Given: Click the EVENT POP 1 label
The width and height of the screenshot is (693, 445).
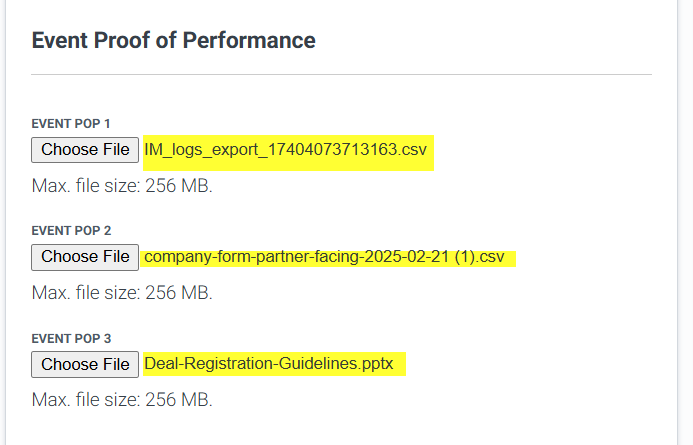Looking at the screenshot, I should point(71,123).
